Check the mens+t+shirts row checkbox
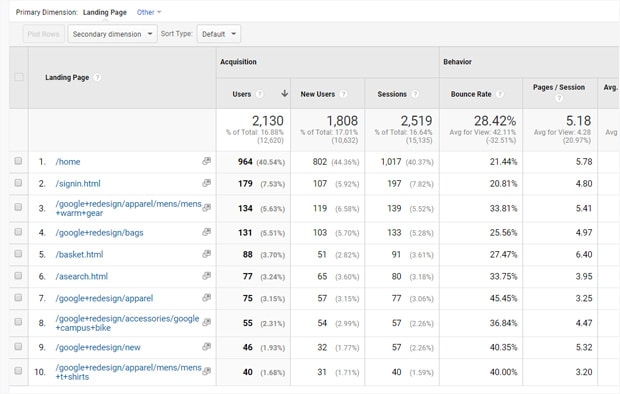 pos(18,371)
